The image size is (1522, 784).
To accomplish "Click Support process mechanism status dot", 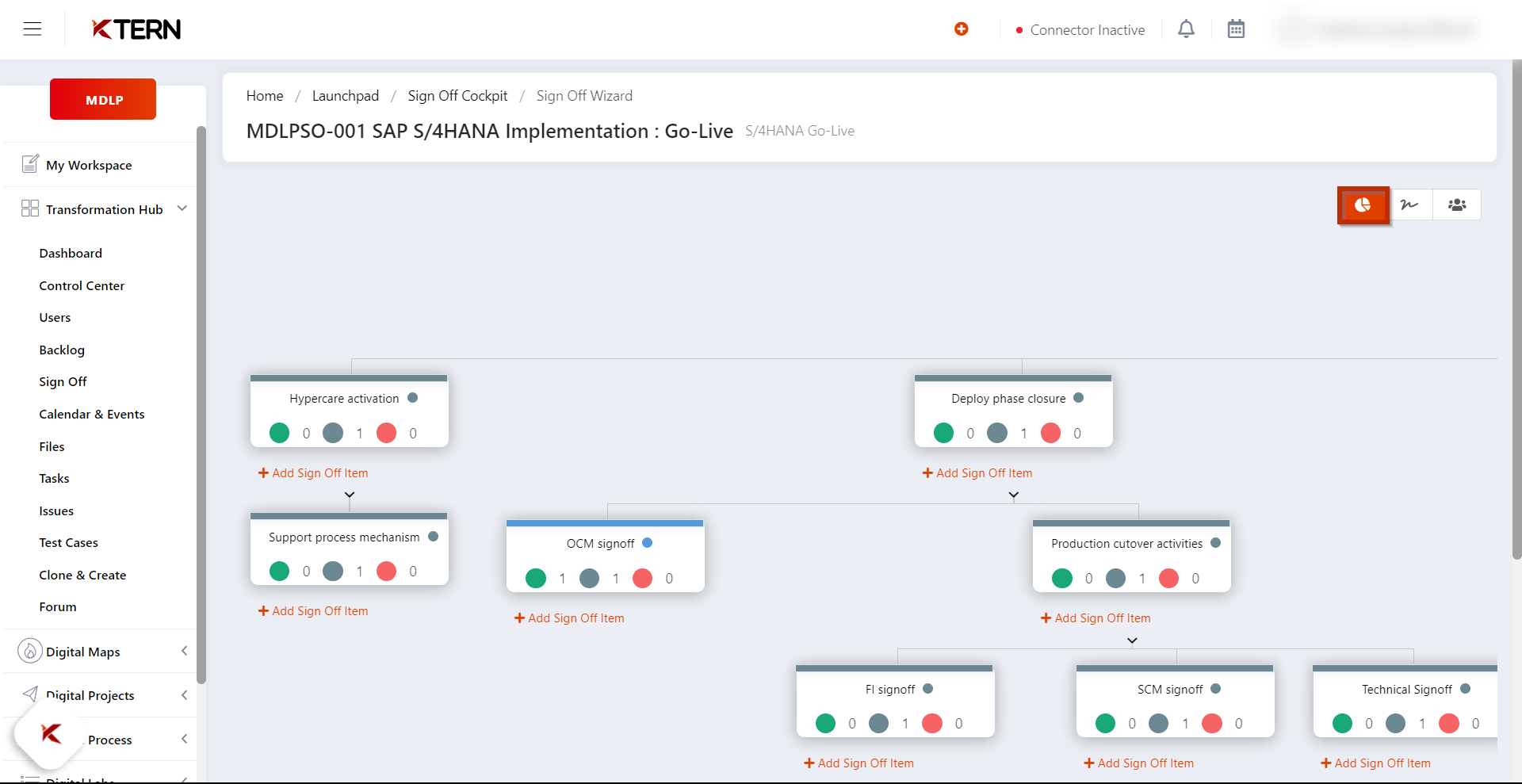I will (x=434, y=537).
